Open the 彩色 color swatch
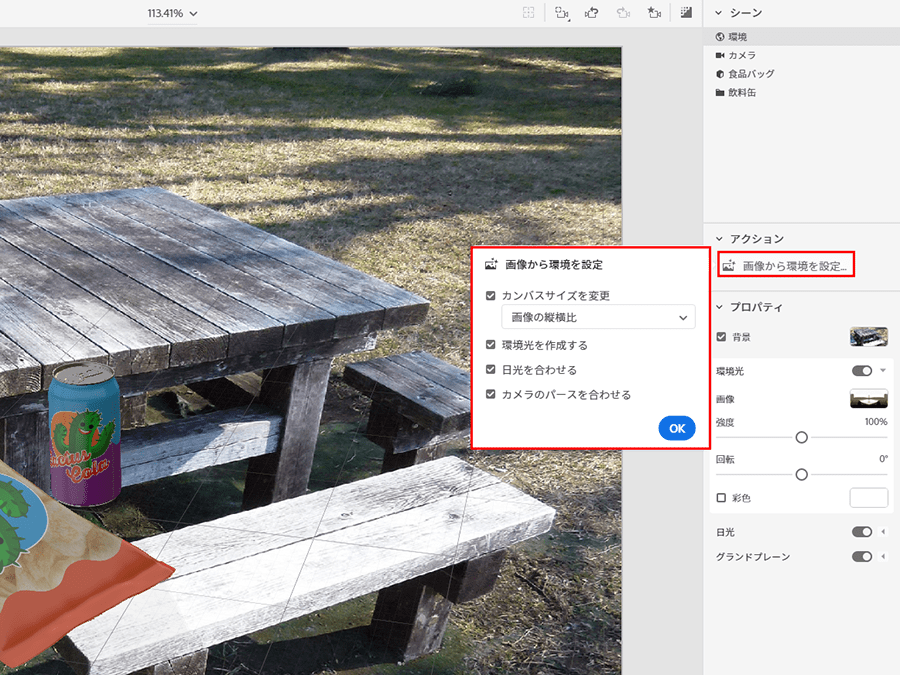This screenshot has height=675, width=900. tap(869, 498)
